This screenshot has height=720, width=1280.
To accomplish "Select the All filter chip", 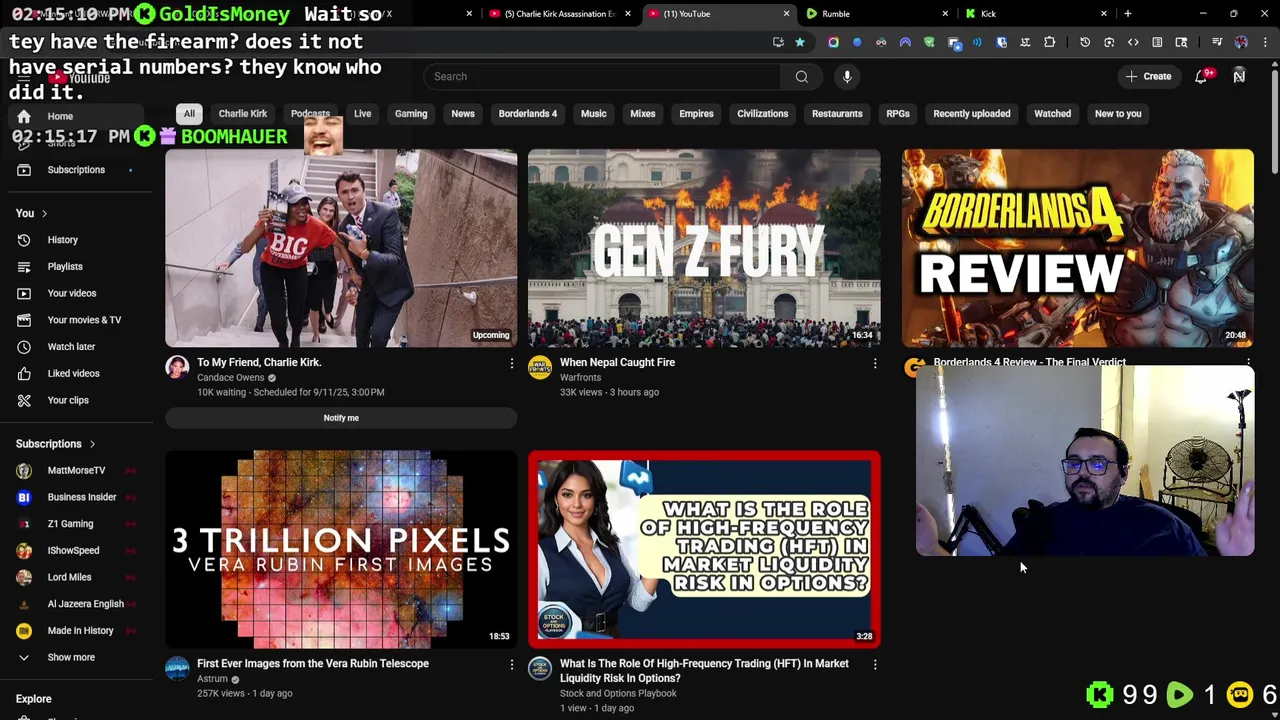I will click(189, 114).
